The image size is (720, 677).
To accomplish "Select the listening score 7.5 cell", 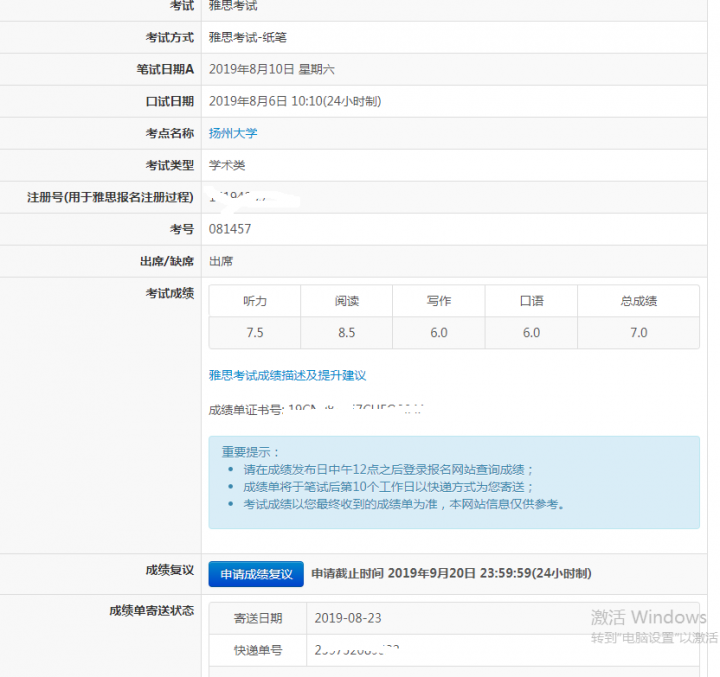I will click(255, 333).
